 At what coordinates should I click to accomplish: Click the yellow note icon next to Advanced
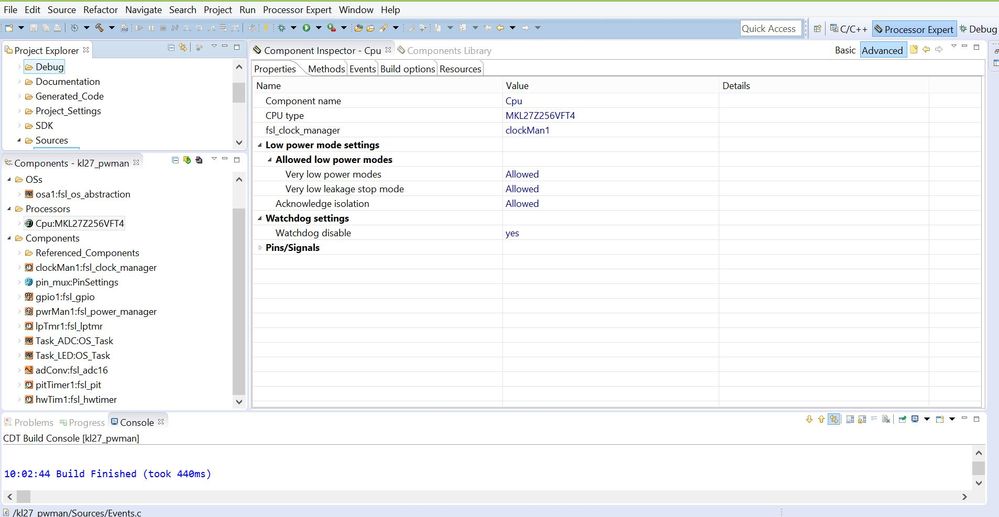pos(914,50)
